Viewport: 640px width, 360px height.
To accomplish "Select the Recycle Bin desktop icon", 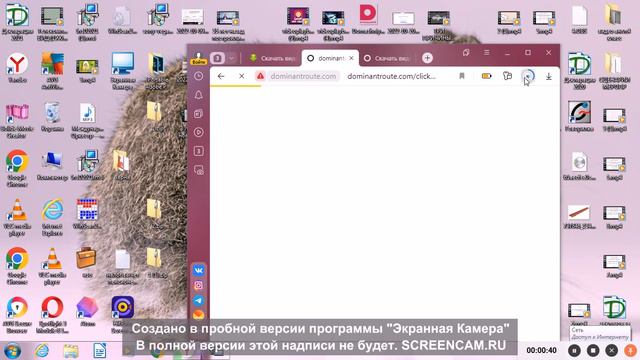I will coord(52,117).
